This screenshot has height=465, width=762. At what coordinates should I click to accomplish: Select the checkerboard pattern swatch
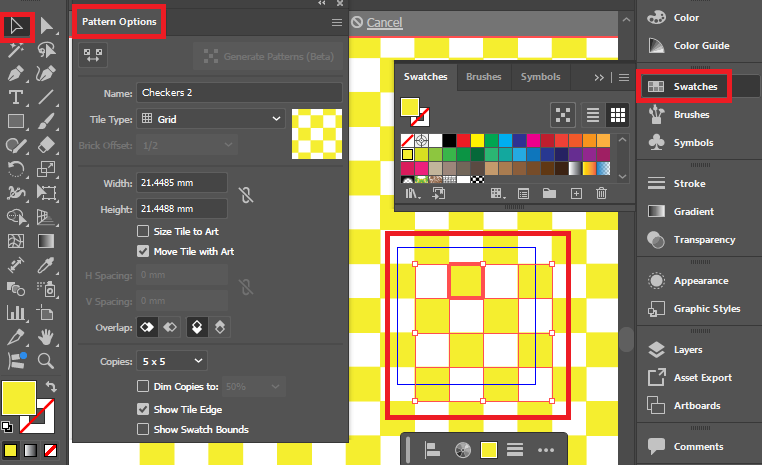(x=477, y=179)
